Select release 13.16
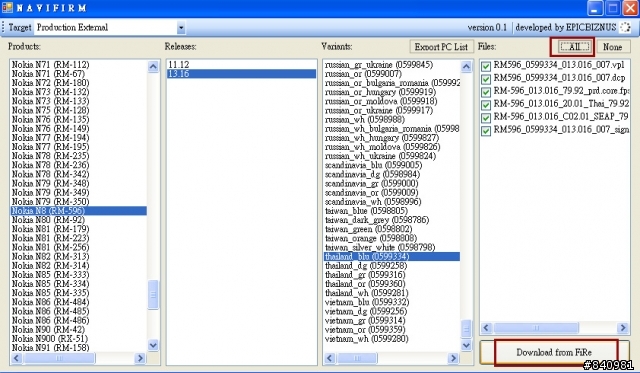The image size is (640, 373). (x=241, y=74)
